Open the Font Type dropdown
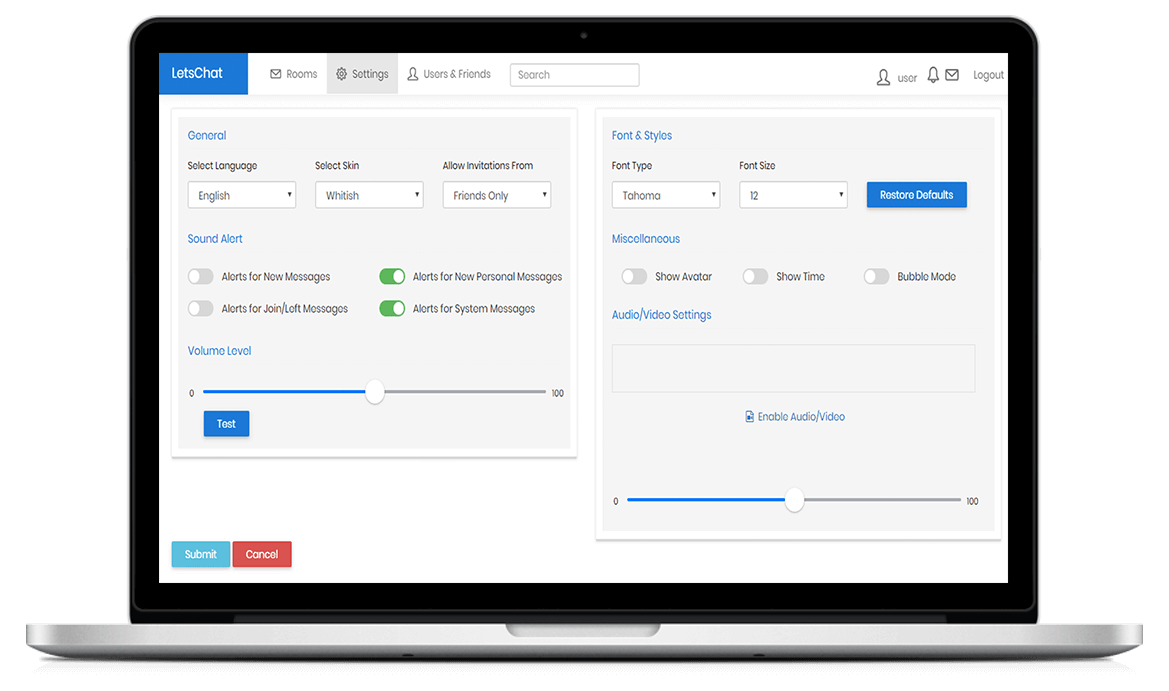The height and width of the screenshot is (691, 1169). point(666,195)
